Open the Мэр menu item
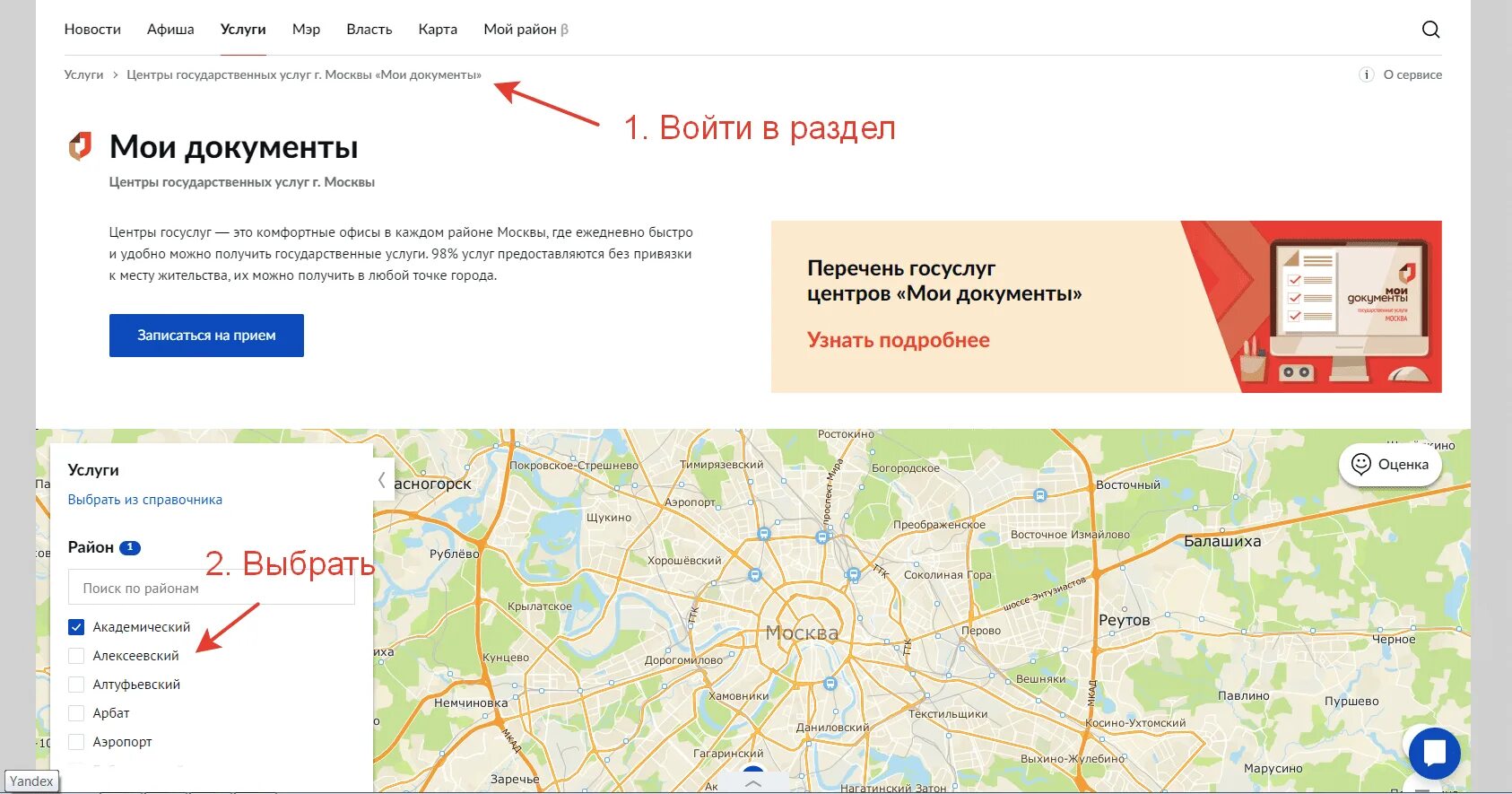1512x794 pixels. pos(306,30)
